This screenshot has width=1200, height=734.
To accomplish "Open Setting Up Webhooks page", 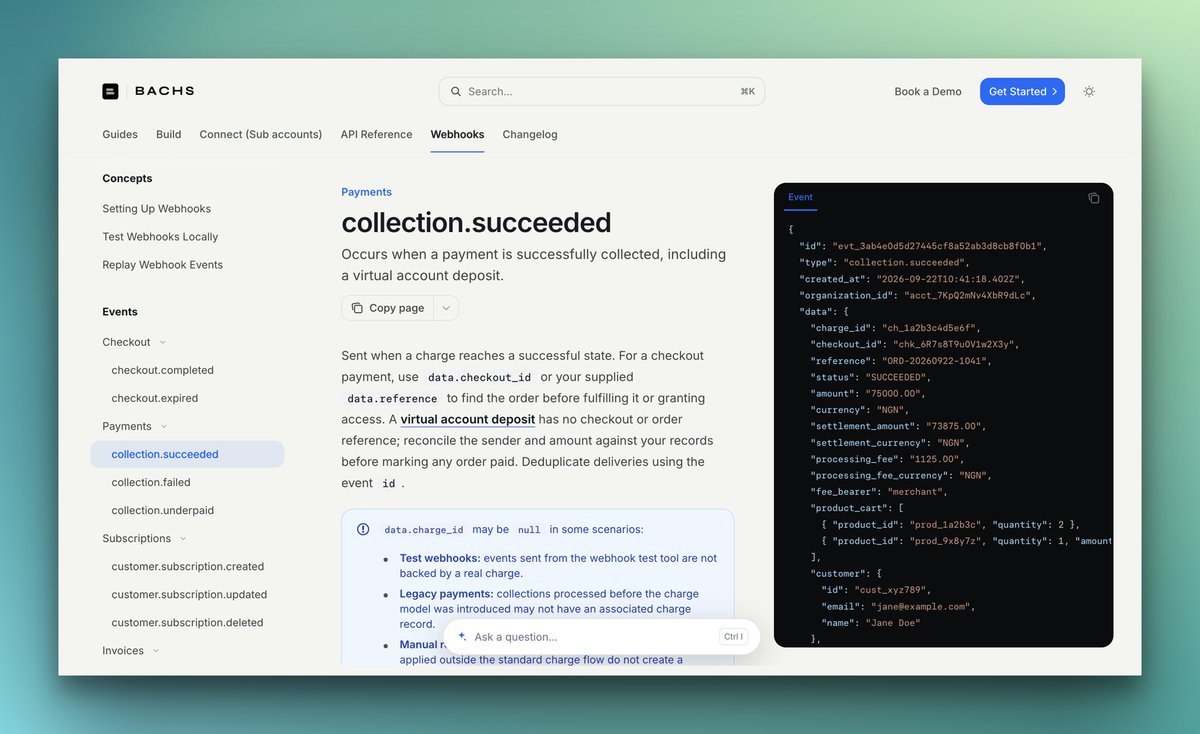I will tap(156, 208).
